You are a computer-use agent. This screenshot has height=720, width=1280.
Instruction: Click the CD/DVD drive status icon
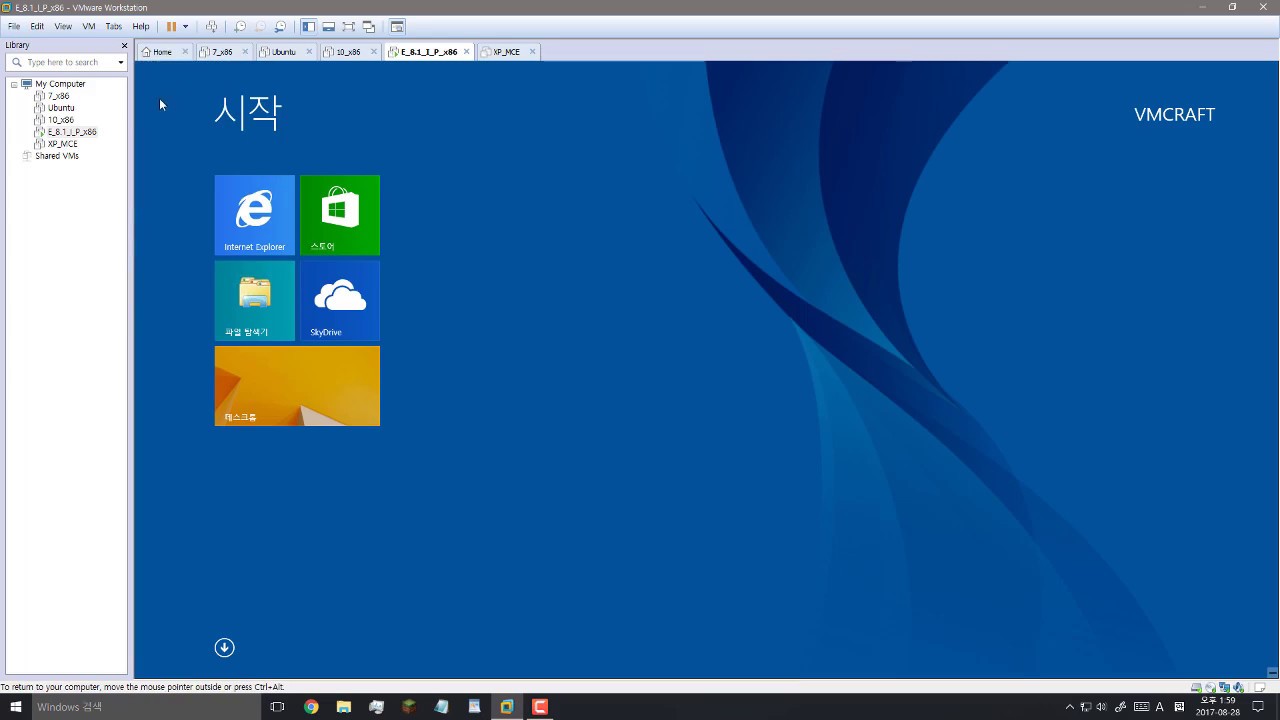[x=1210, y=687]
